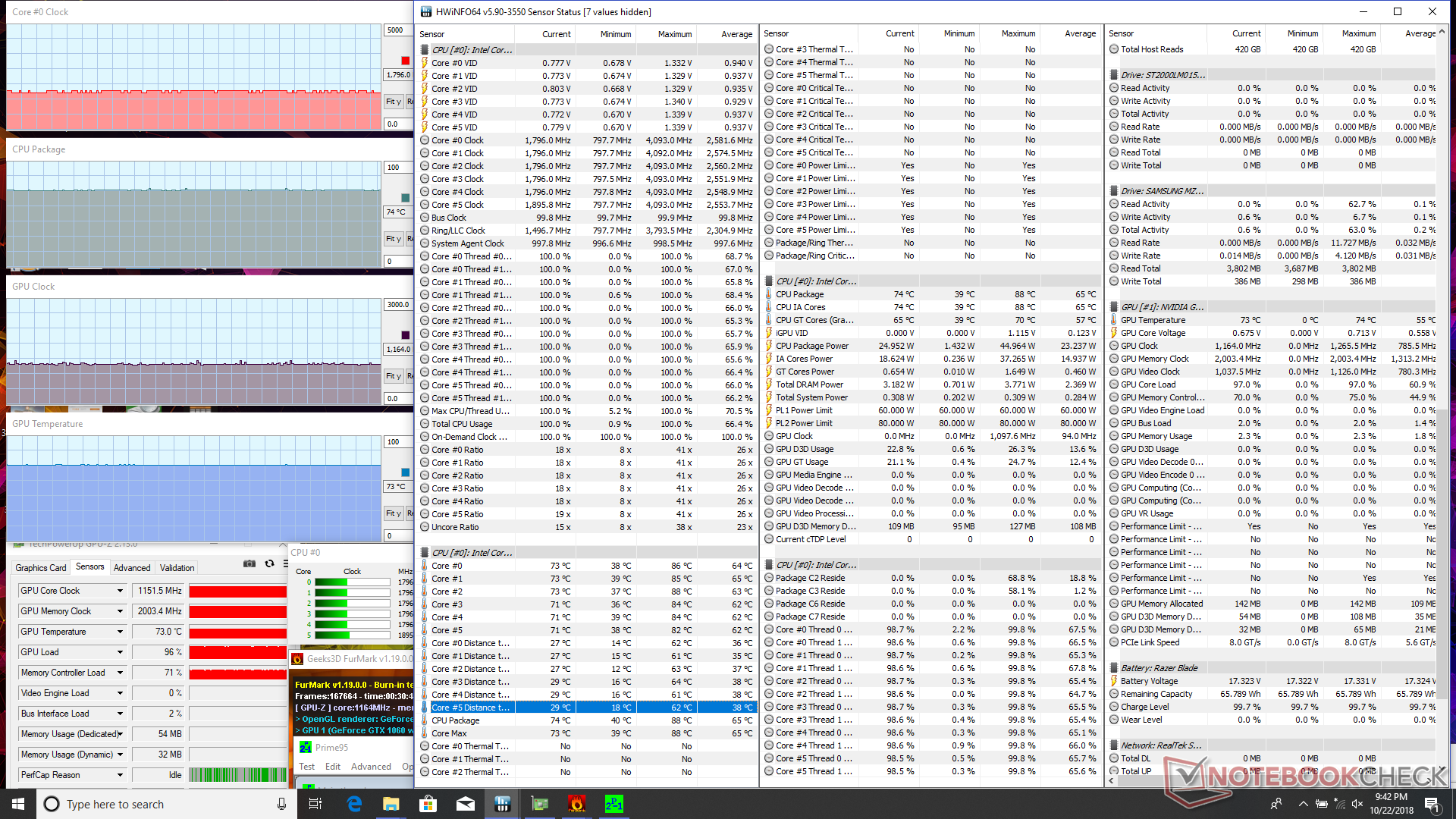This screenshot has height=819, width=1456.
Task: Open the GPU-Z GPU Temperature dropdown
Action: [x=120, y=632]
